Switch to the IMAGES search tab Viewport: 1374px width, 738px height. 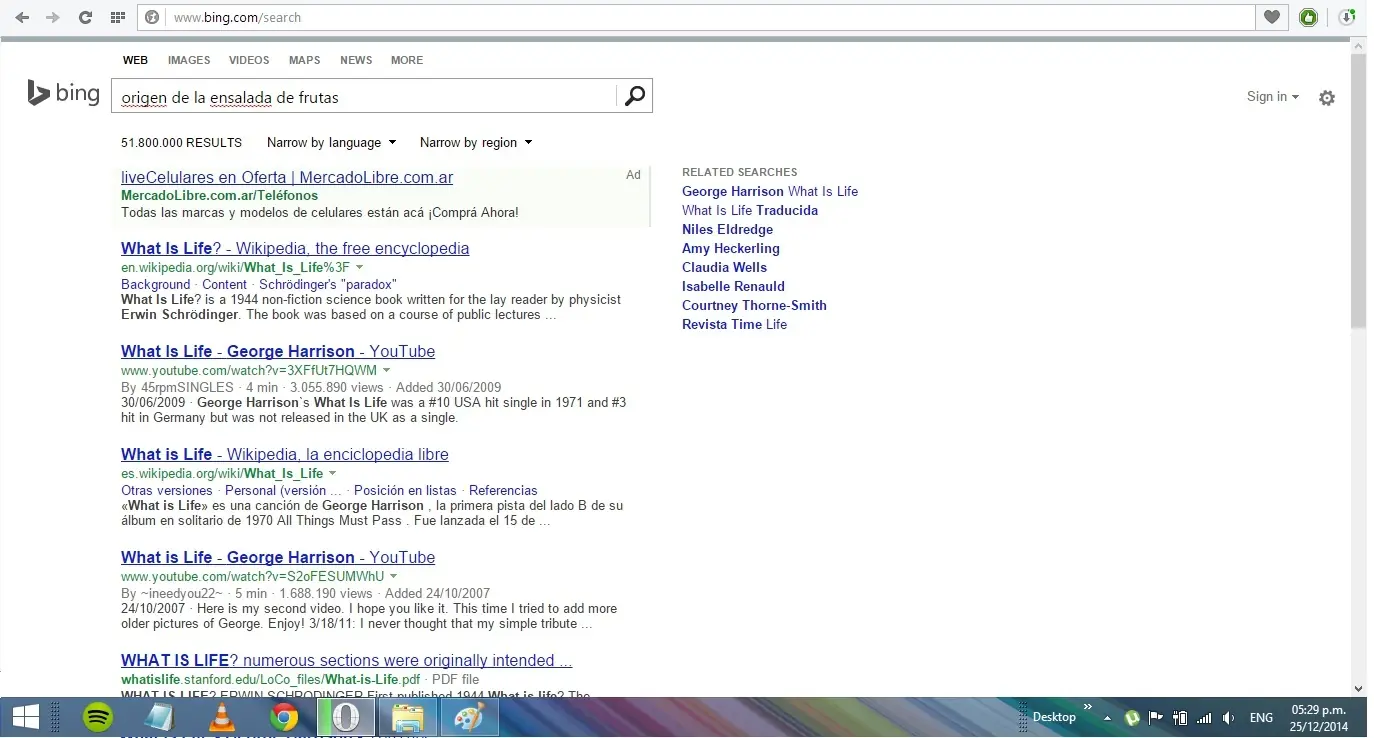[189, 60]
